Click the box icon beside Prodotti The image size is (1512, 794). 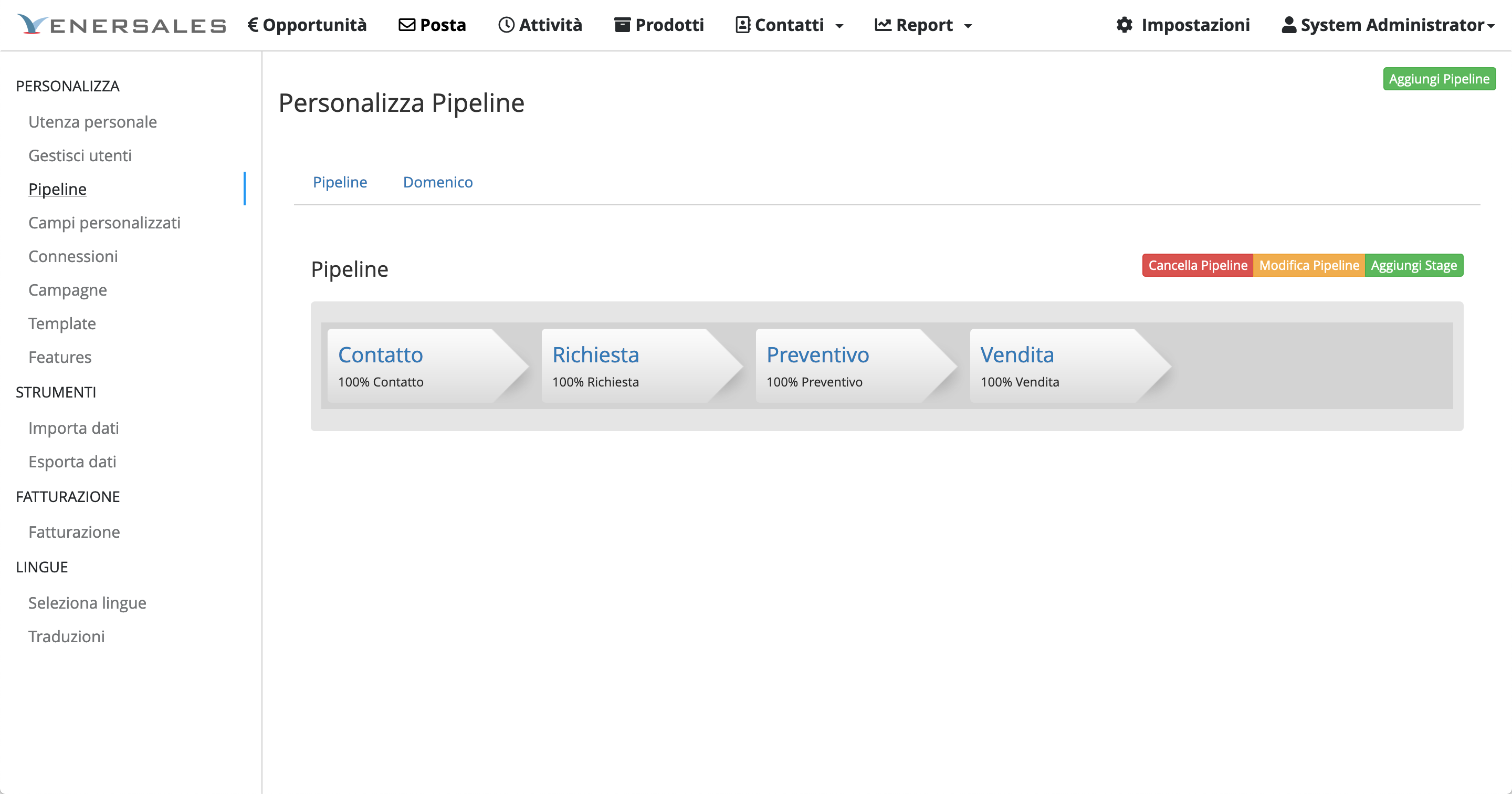622,25
